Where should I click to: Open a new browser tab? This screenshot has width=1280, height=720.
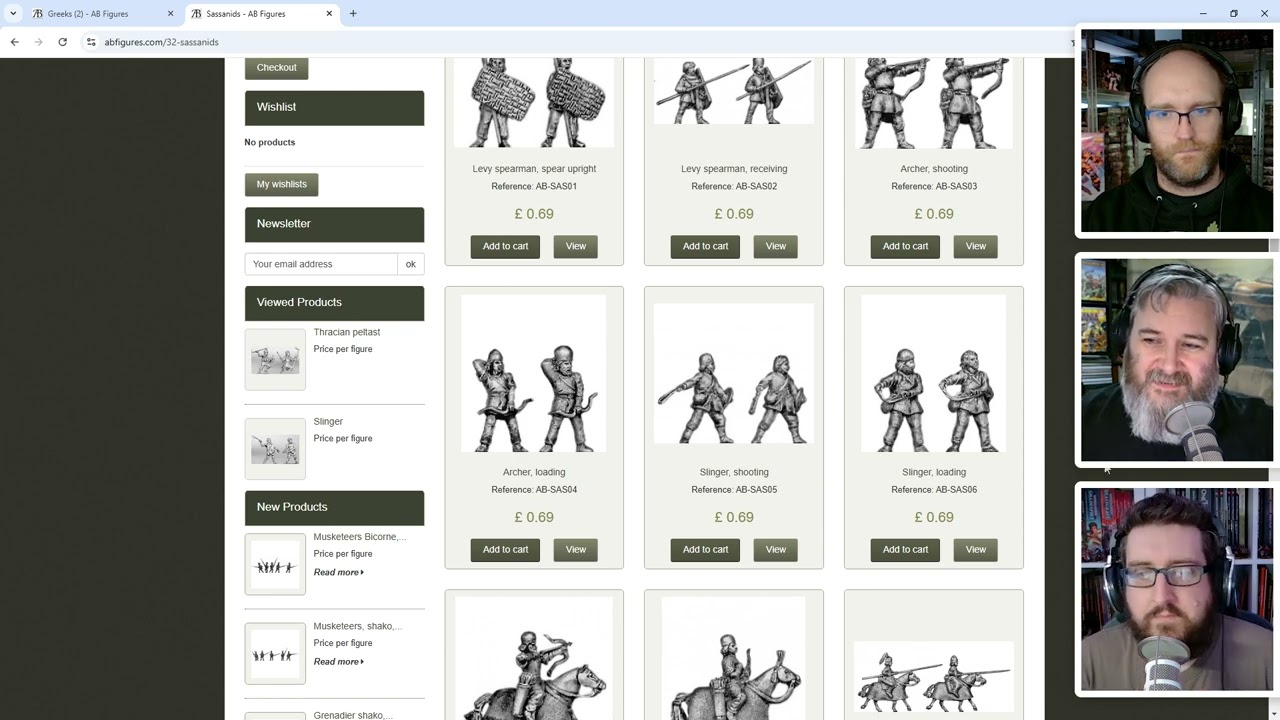tap(353, 14)
